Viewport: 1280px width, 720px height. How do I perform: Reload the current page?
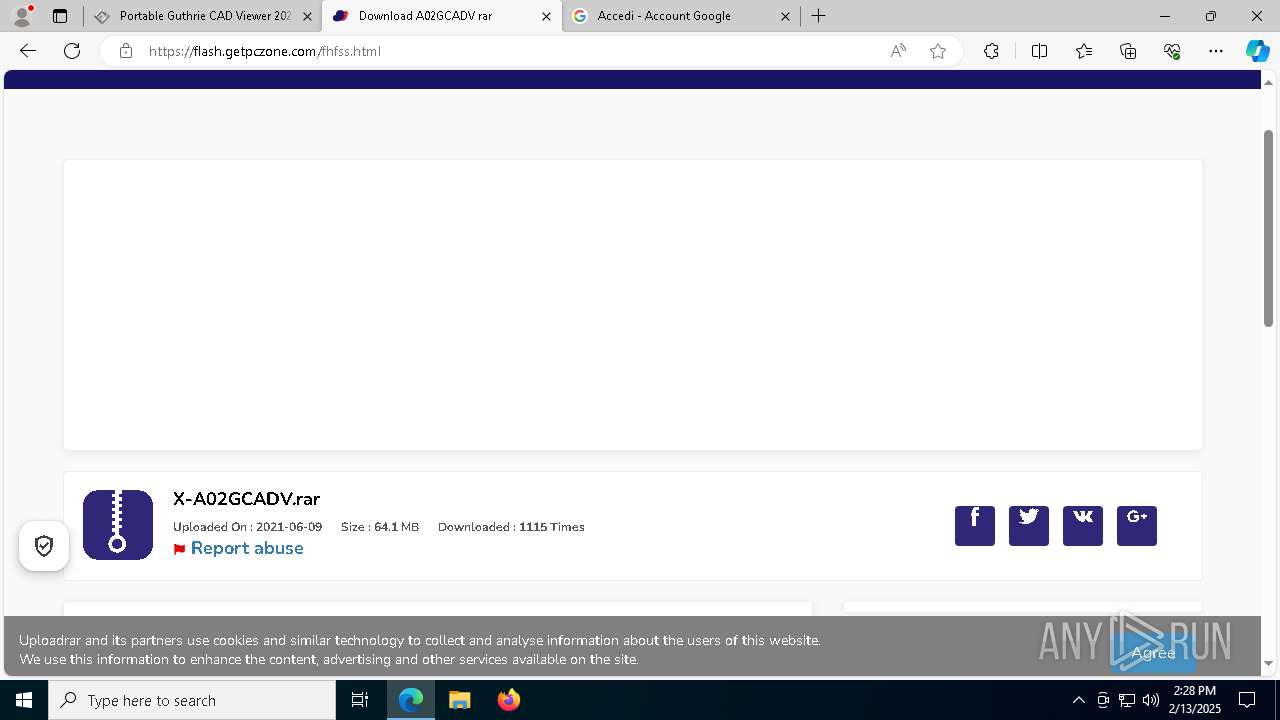click(x=72, y=51)
